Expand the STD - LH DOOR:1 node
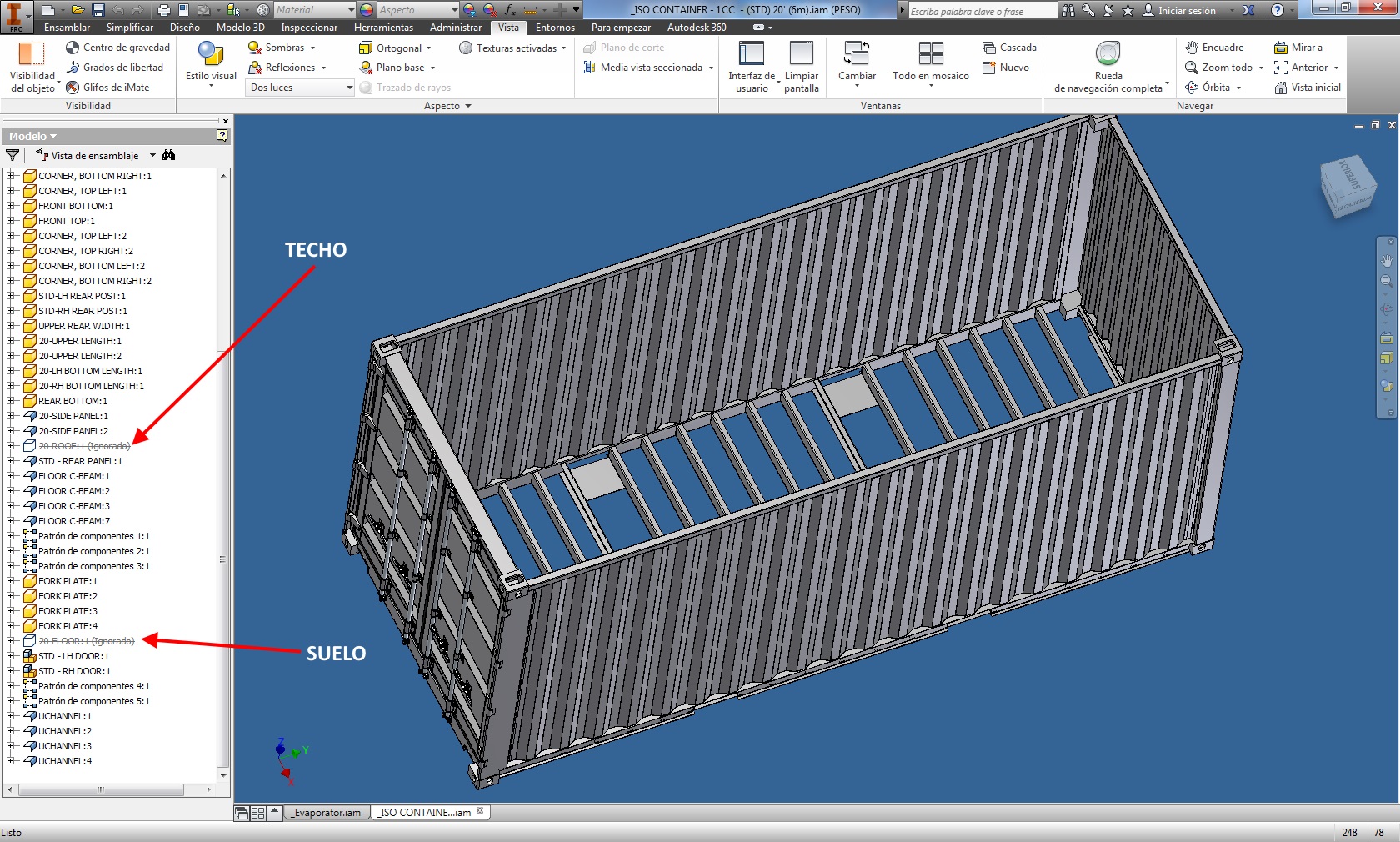The height and width of the screenshot is (842, 1400). click(x=11, y=656)
